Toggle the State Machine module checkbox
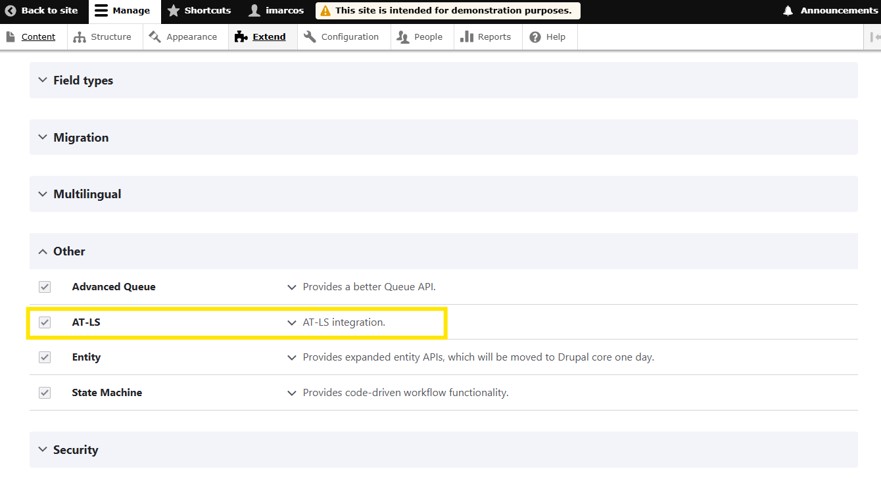The image size is (881, 487). (x=45, y=393)
